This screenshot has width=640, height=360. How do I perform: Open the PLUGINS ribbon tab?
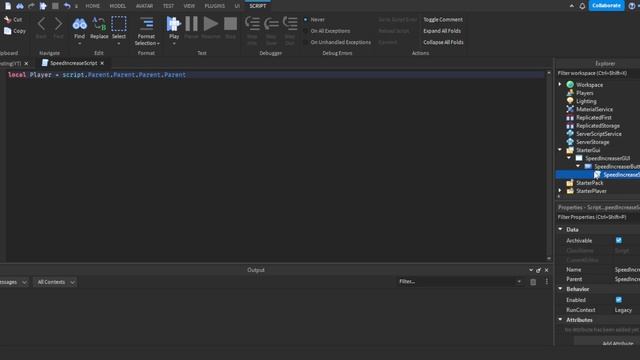[x=215, y=6]
